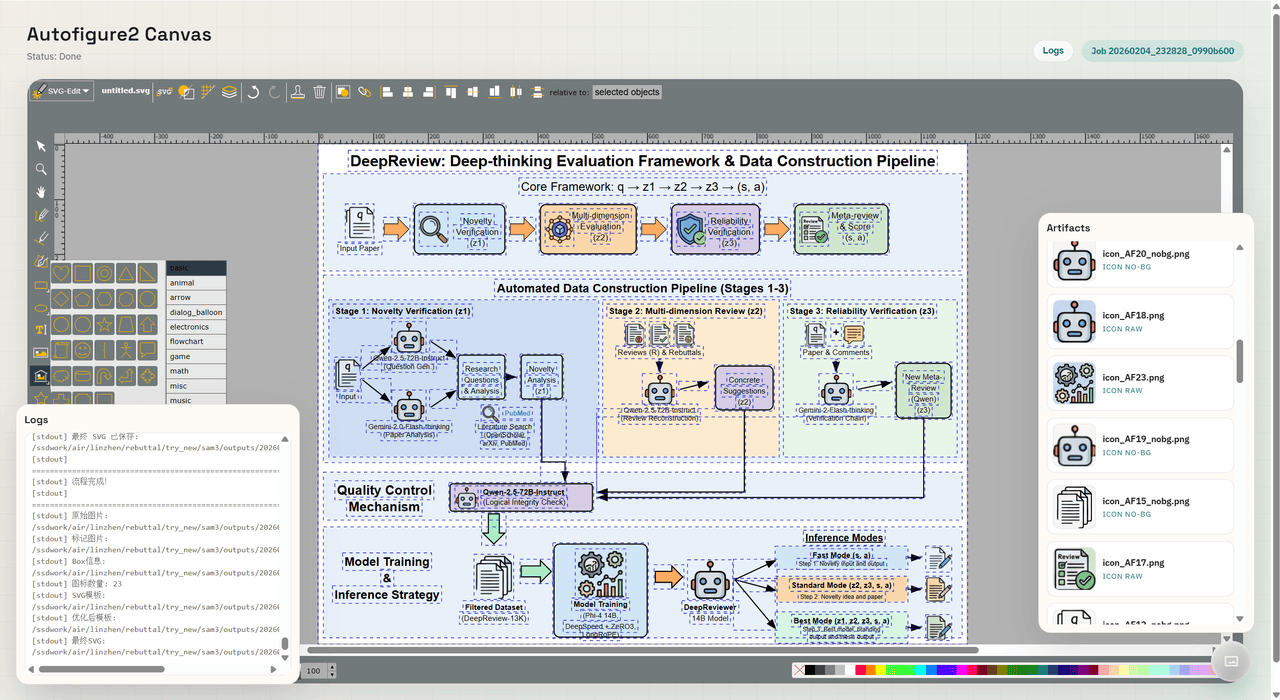Toggle the wireframe mode icon
Viewport: 1280px width, 700px height.
coord(186,92)
